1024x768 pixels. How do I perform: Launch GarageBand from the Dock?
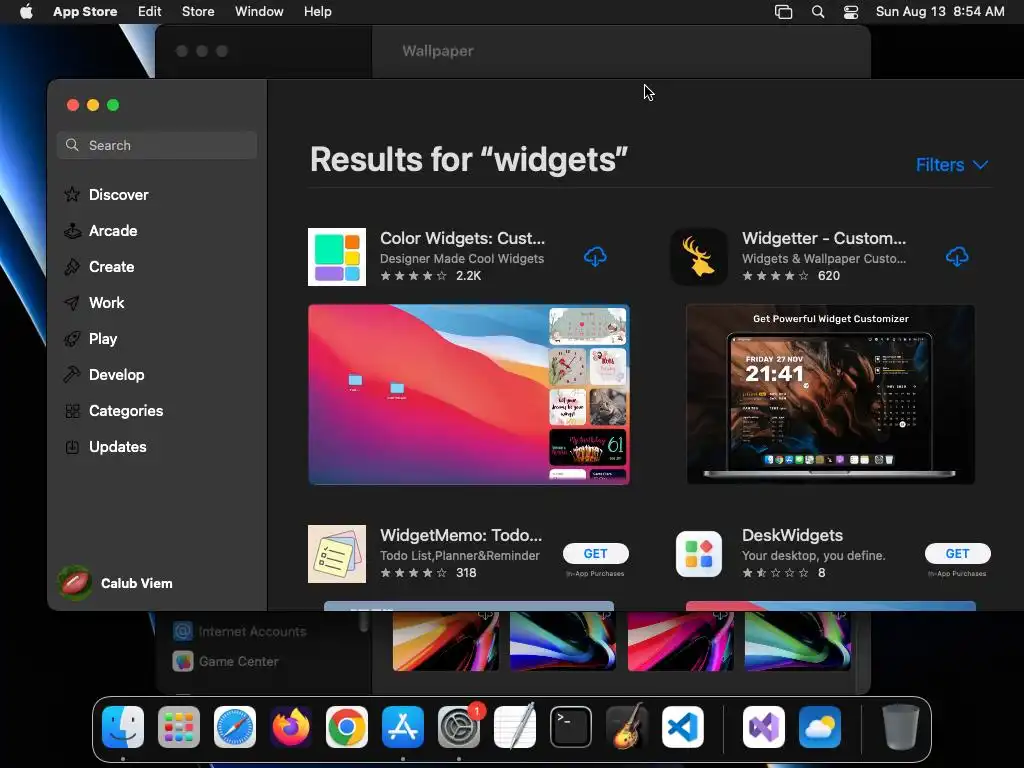[627, 727]
